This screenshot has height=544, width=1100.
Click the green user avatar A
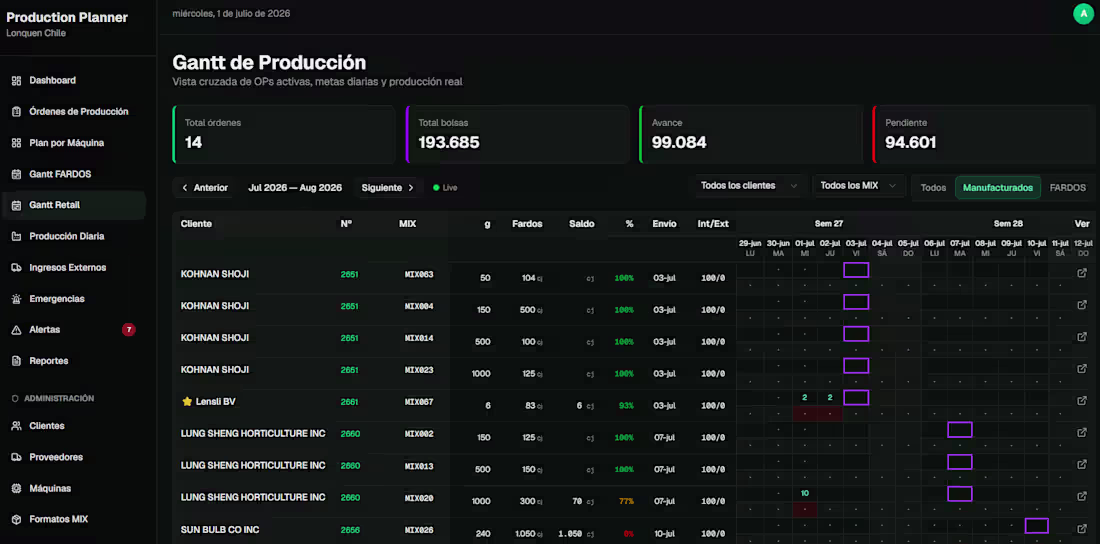(x=1083, y=13)
